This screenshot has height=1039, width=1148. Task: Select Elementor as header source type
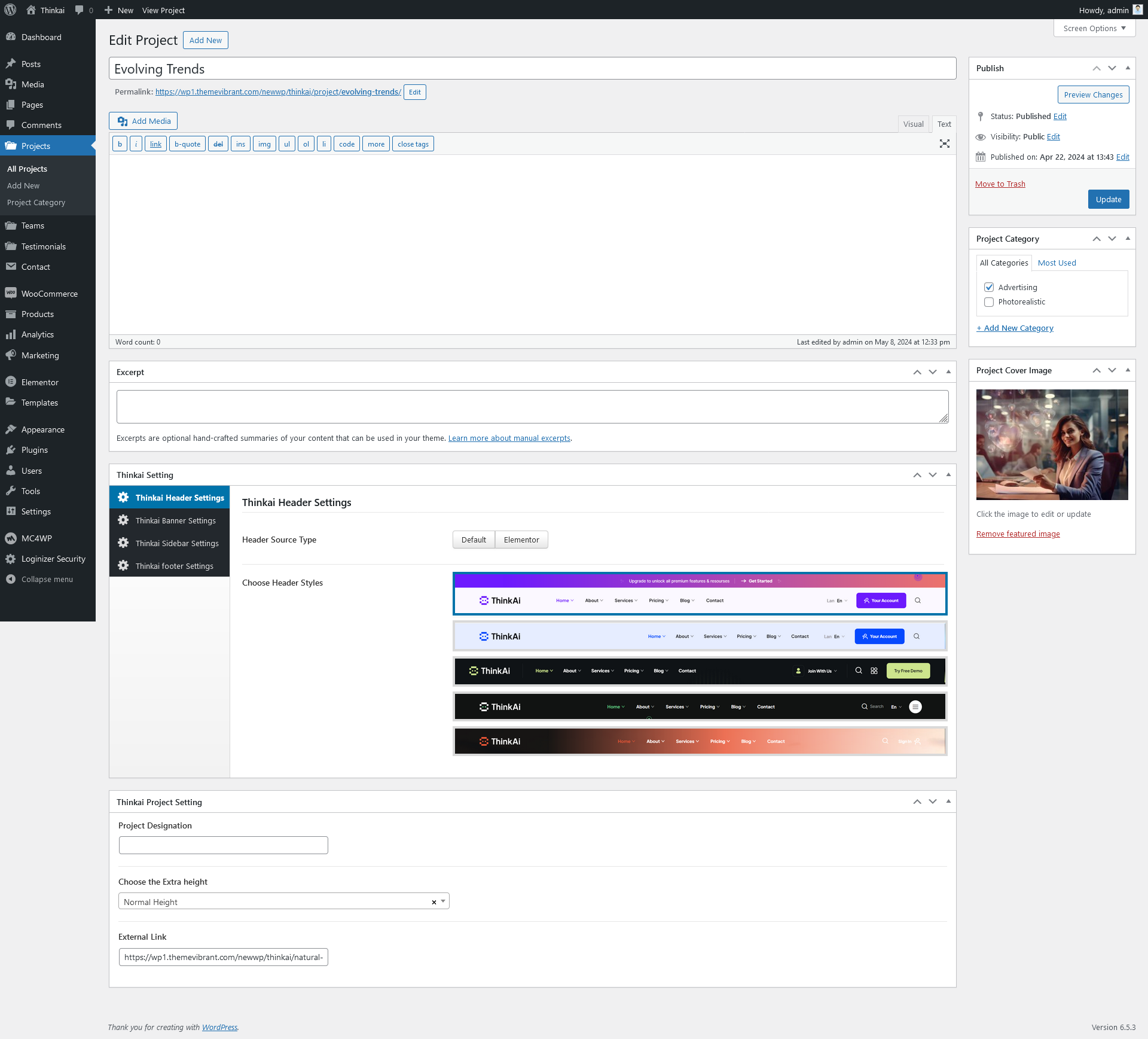click(x=521, y=540)
